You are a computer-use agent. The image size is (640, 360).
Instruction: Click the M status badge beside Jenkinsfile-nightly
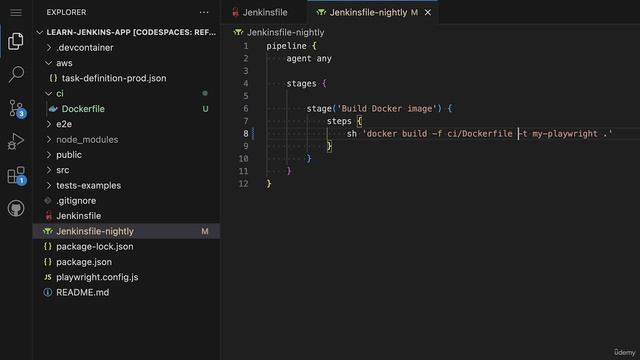pos(205,231)
